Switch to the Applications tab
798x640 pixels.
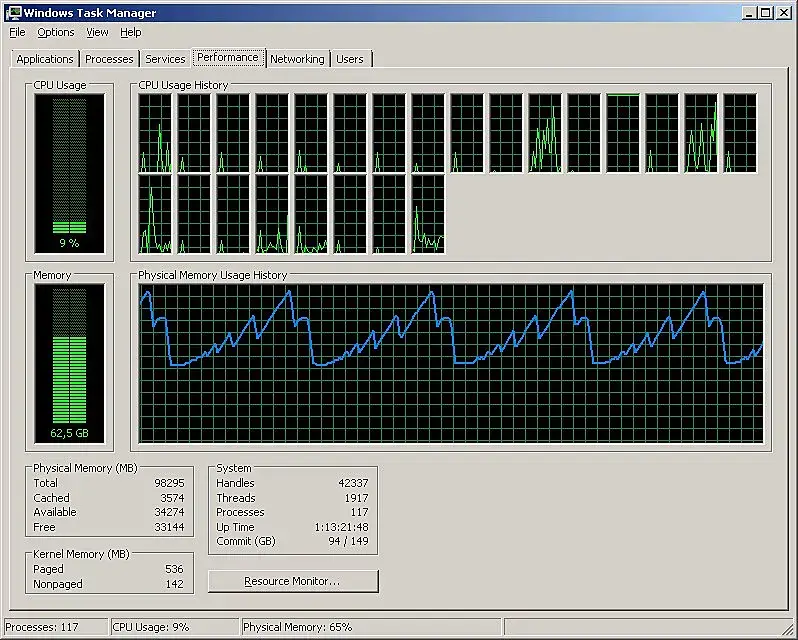pyautogui.click(x=45, y=59)
